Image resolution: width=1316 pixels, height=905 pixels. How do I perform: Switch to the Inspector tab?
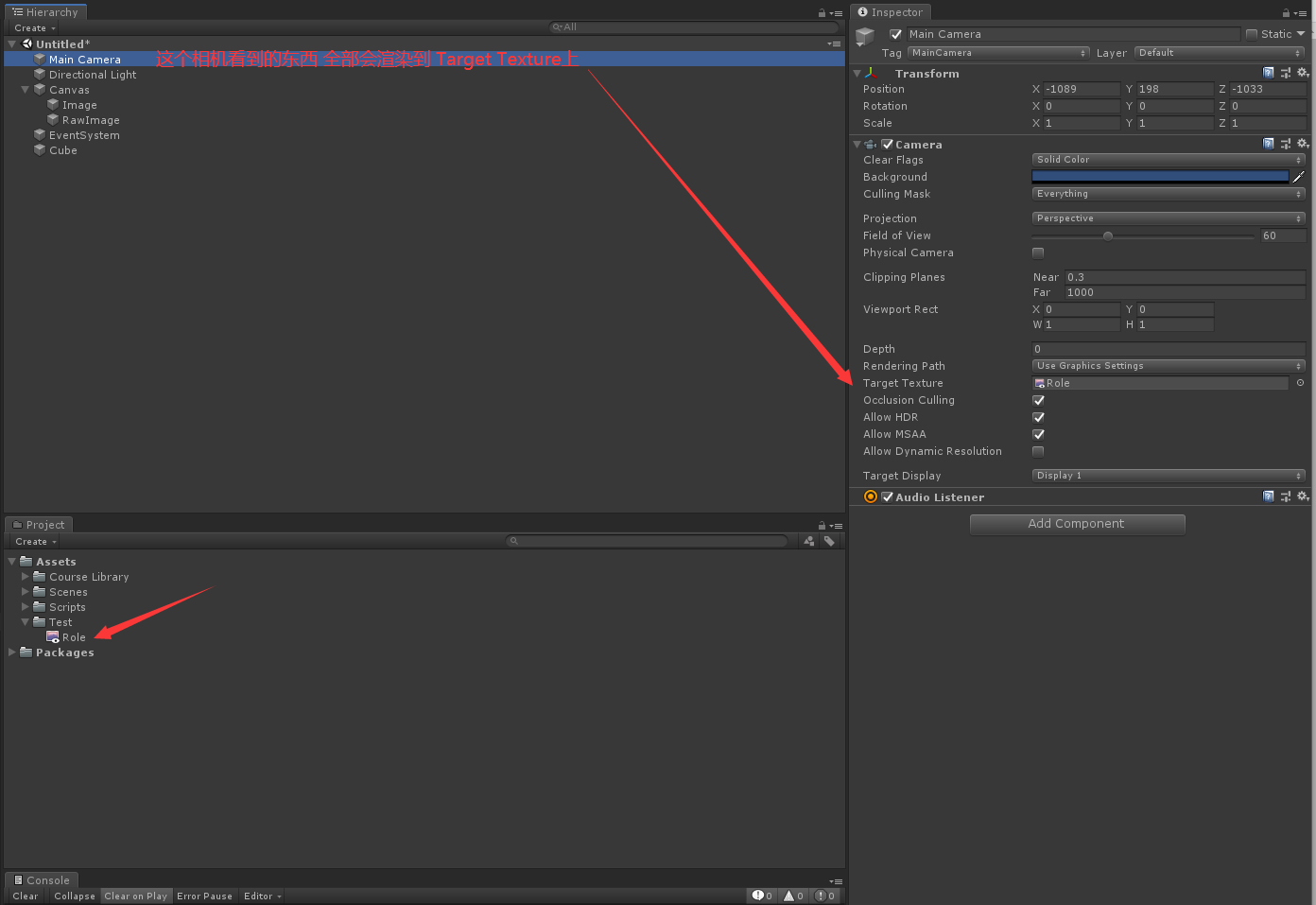pyautogui.click(x=891, y=12)
